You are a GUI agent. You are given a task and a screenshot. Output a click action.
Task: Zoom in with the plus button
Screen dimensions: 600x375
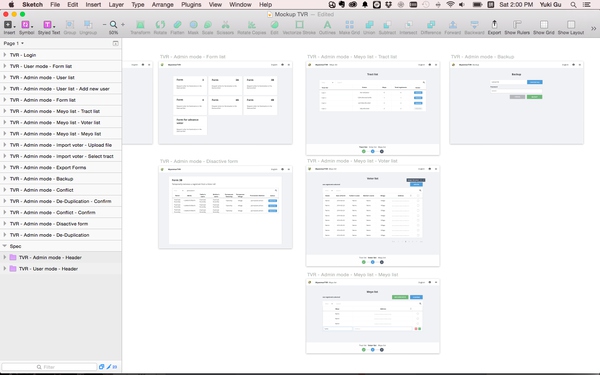[x=123, y=24]
